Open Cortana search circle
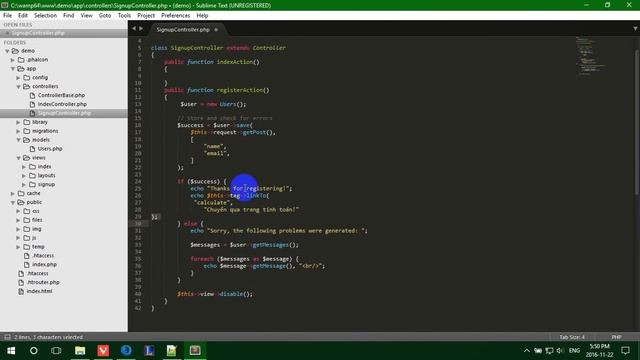 (x=34, y=351)
